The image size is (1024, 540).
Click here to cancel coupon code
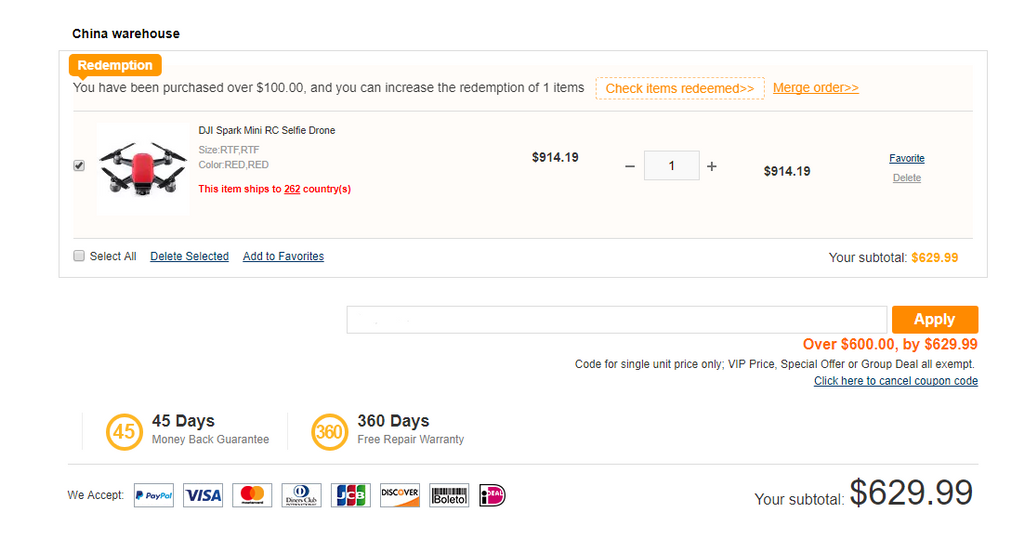895,381
